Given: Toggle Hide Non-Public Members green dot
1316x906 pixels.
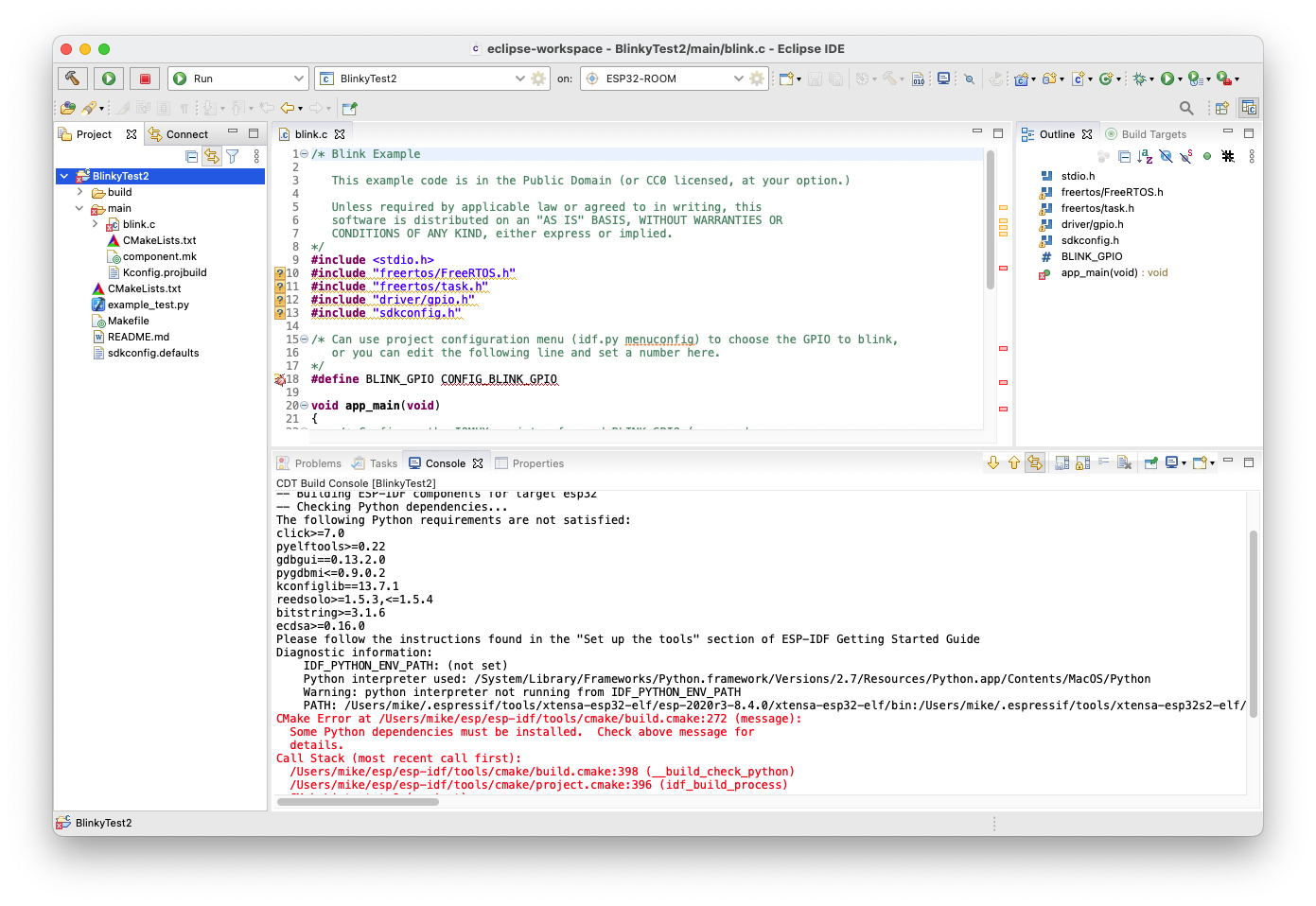Looking at the screenshot, I should pyautogui.click(x=1207, y=156).
